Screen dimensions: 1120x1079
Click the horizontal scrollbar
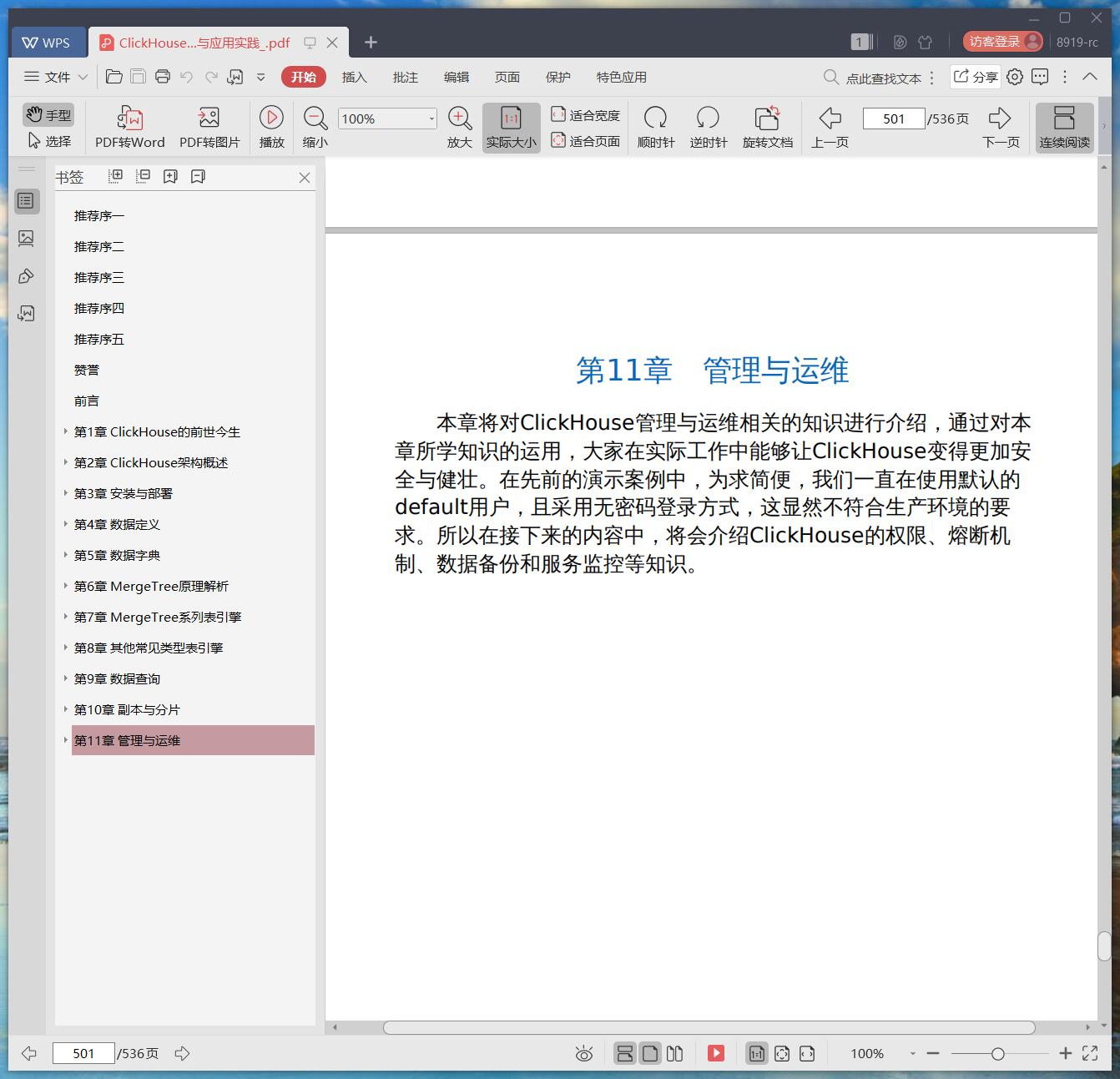coord(709,1027)
